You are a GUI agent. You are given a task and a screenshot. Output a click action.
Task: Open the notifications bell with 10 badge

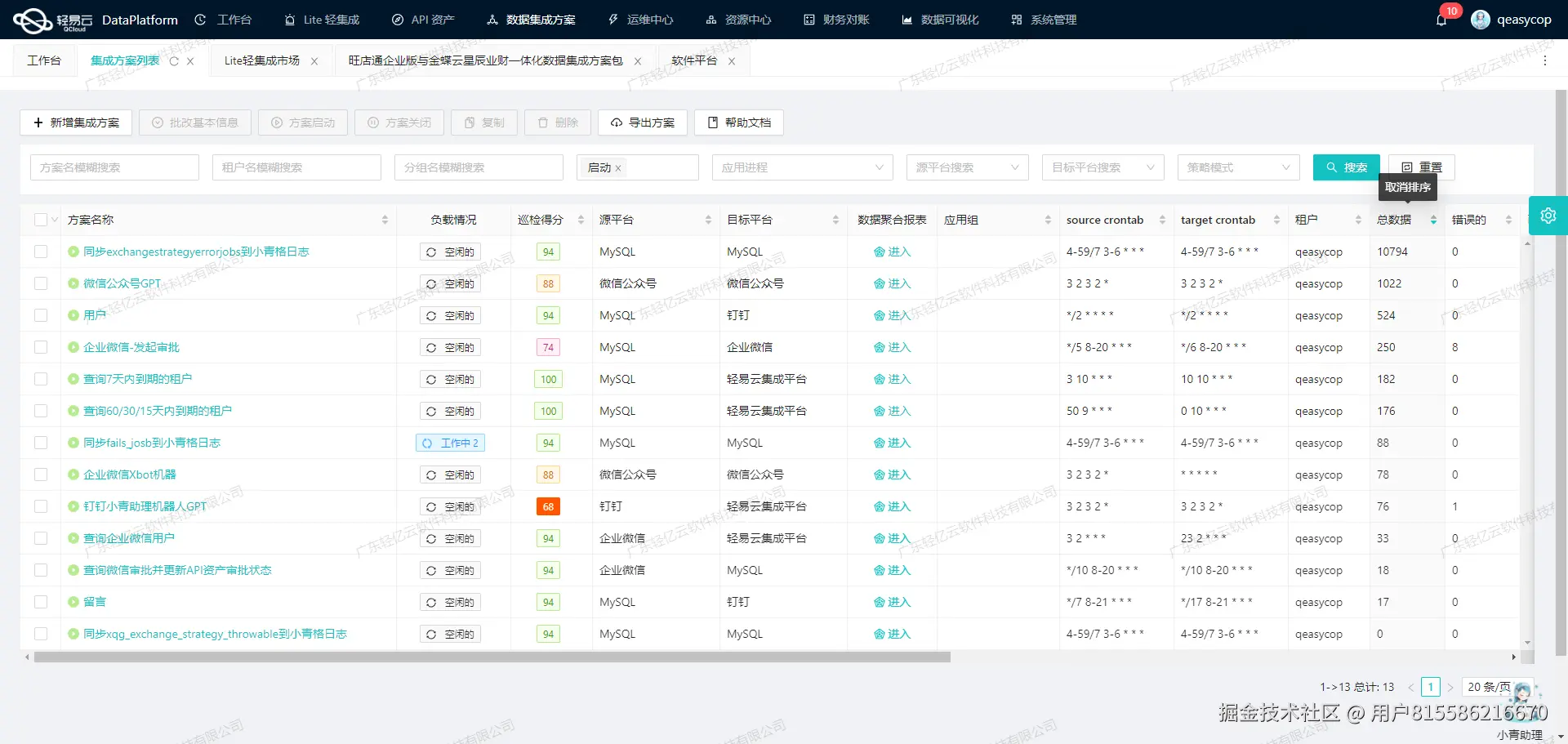(x=1441, y=19)
